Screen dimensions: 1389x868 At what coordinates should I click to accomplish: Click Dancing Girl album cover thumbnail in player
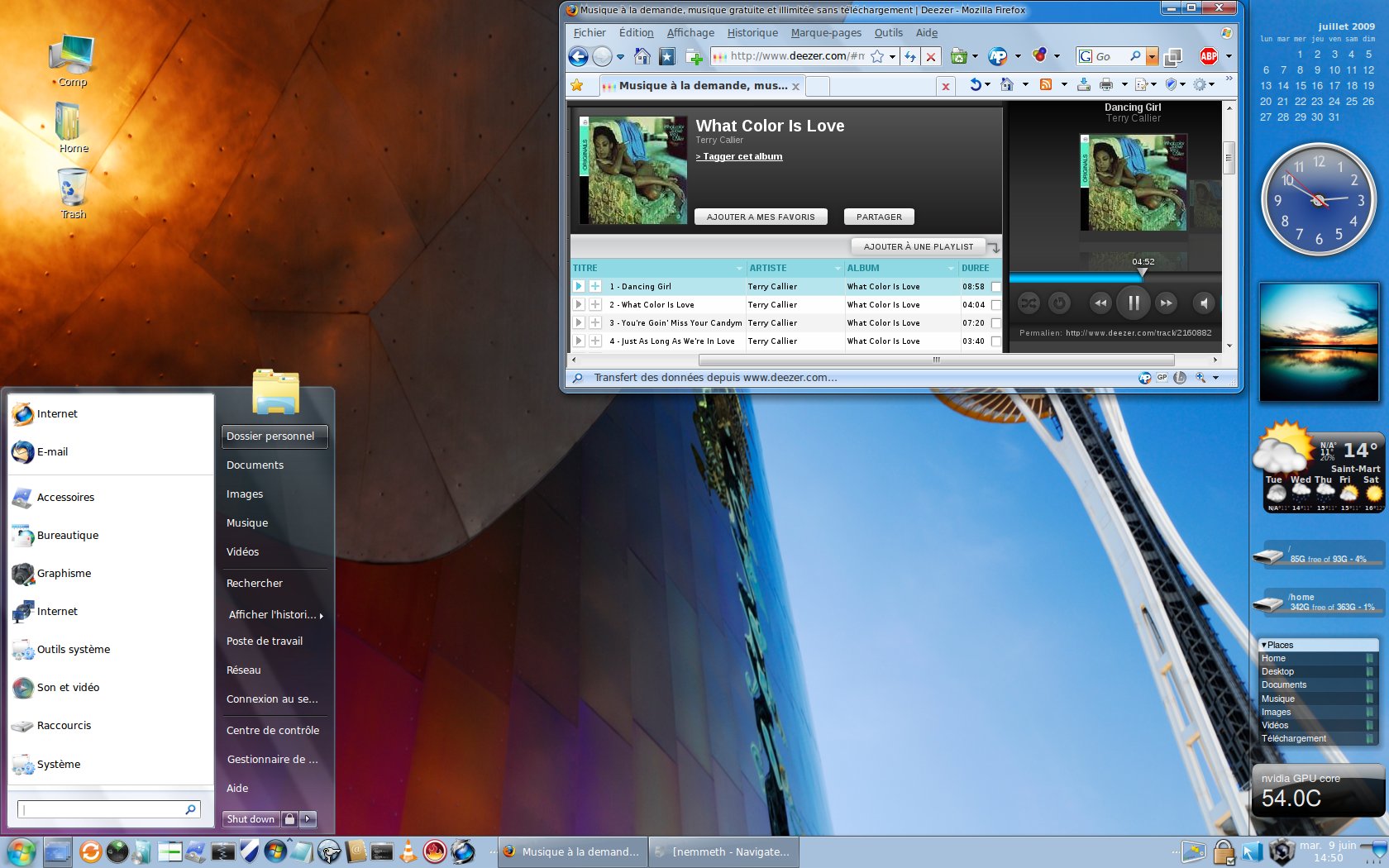[x=1134, y=183]
